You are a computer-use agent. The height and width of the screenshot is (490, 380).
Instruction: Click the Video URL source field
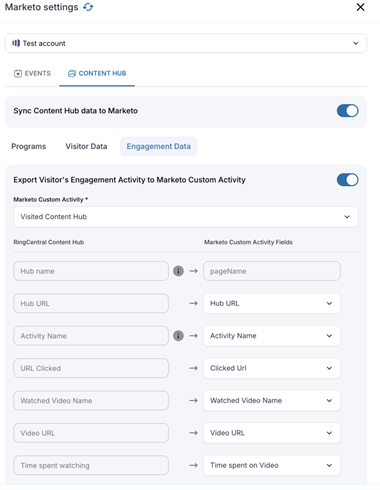click(91, 433)
